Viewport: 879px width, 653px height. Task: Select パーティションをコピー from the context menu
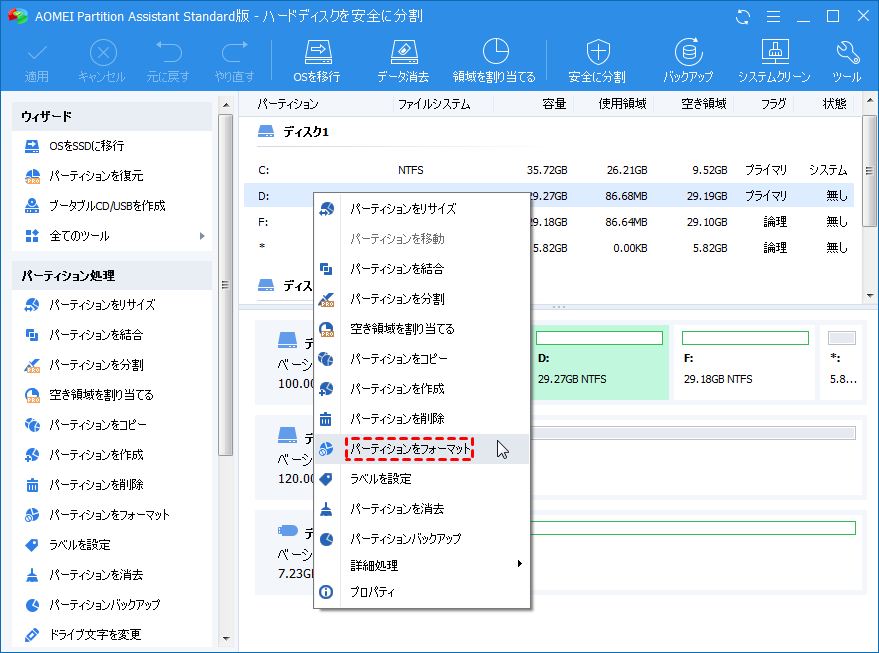coord(422,359)
